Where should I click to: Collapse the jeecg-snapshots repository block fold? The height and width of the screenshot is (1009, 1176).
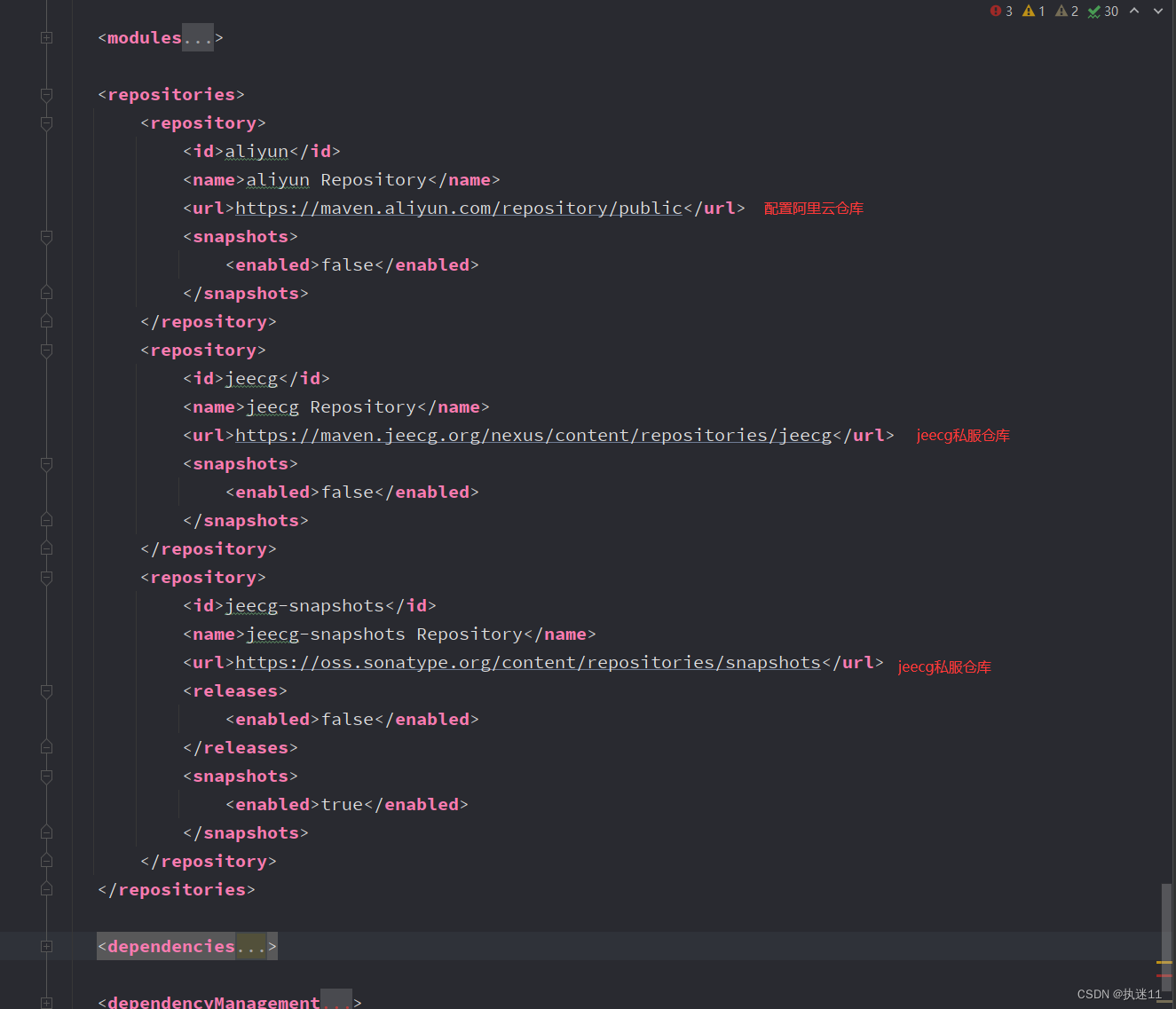pos(46,578)
